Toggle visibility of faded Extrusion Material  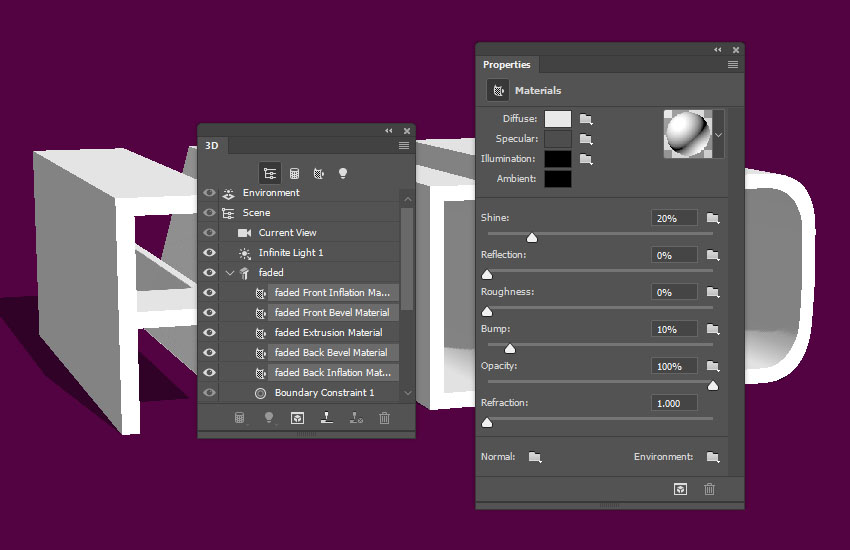(x=209, y=333)
